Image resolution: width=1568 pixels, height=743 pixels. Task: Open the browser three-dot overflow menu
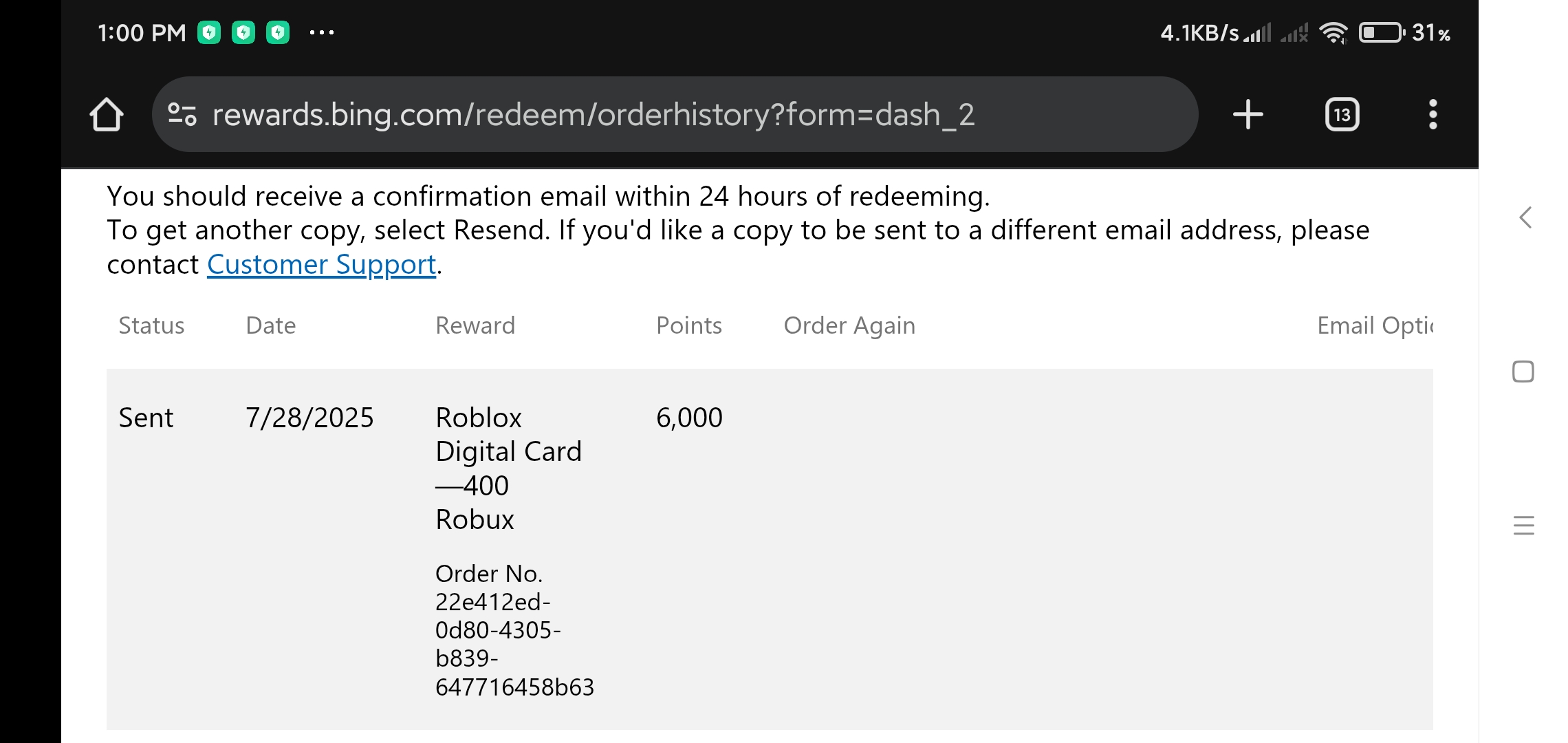pos(1433,114)
